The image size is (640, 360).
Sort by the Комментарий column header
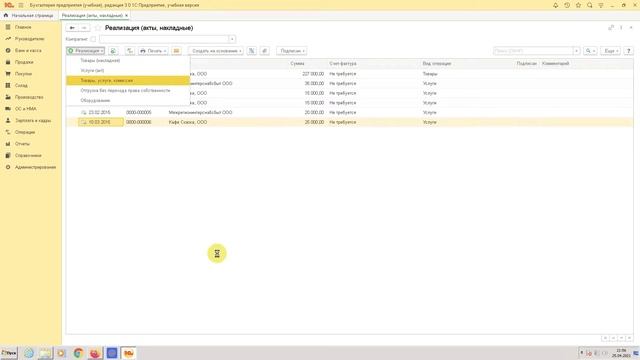[556, 64]
